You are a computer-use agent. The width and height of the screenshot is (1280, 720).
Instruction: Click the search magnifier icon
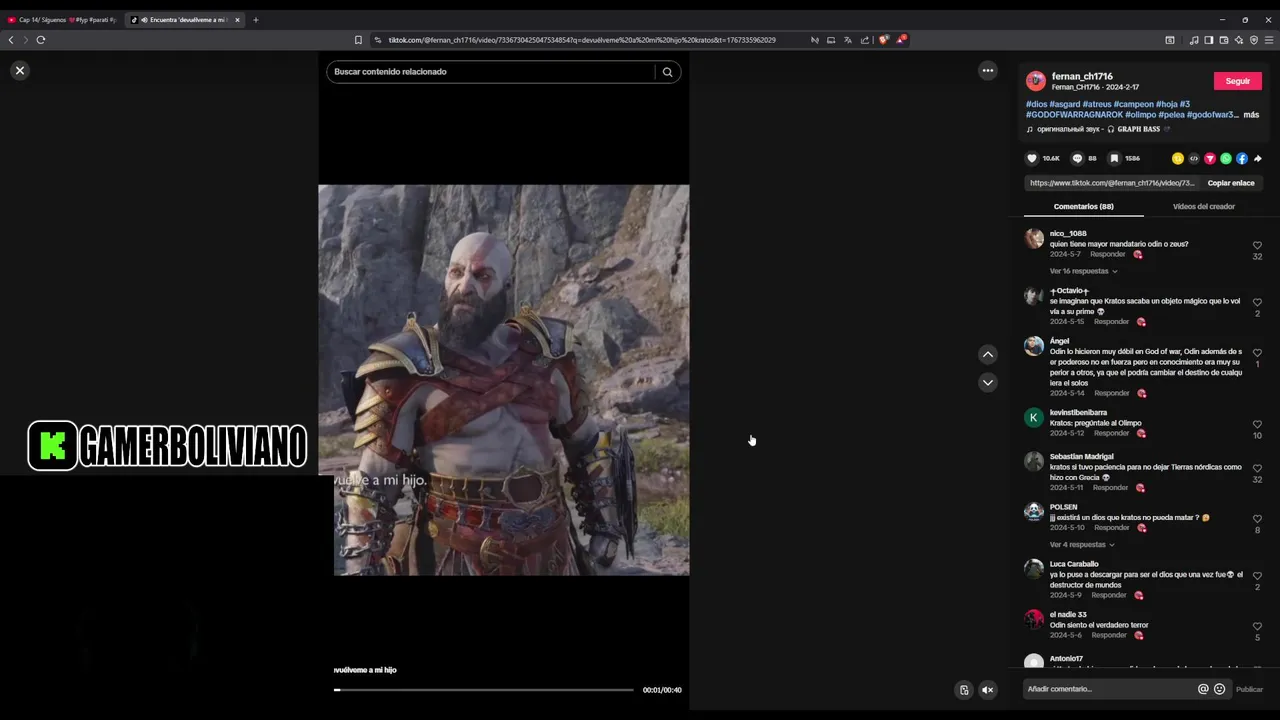point(667,72)
